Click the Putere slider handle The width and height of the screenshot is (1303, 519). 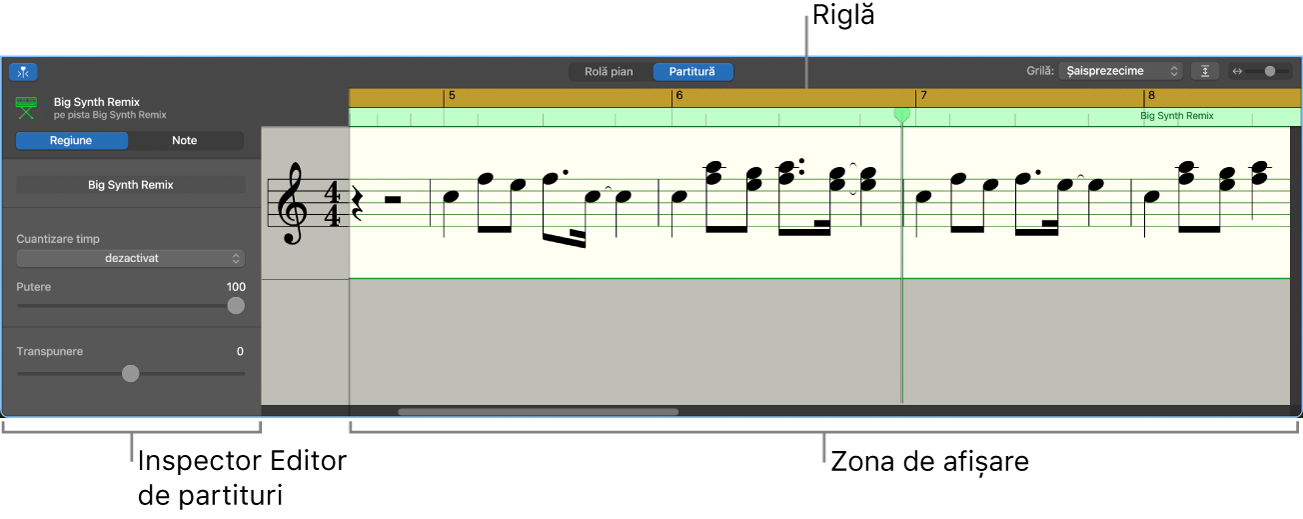coord(236,306)
